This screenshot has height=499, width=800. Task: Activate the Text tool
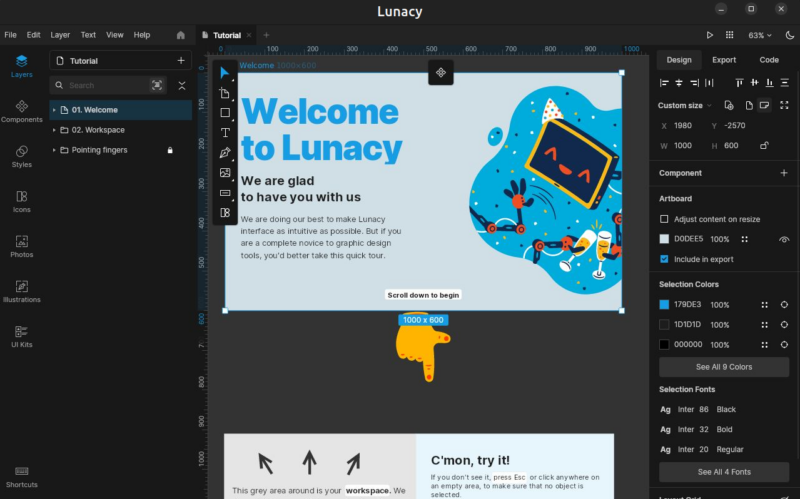(224, 133)
